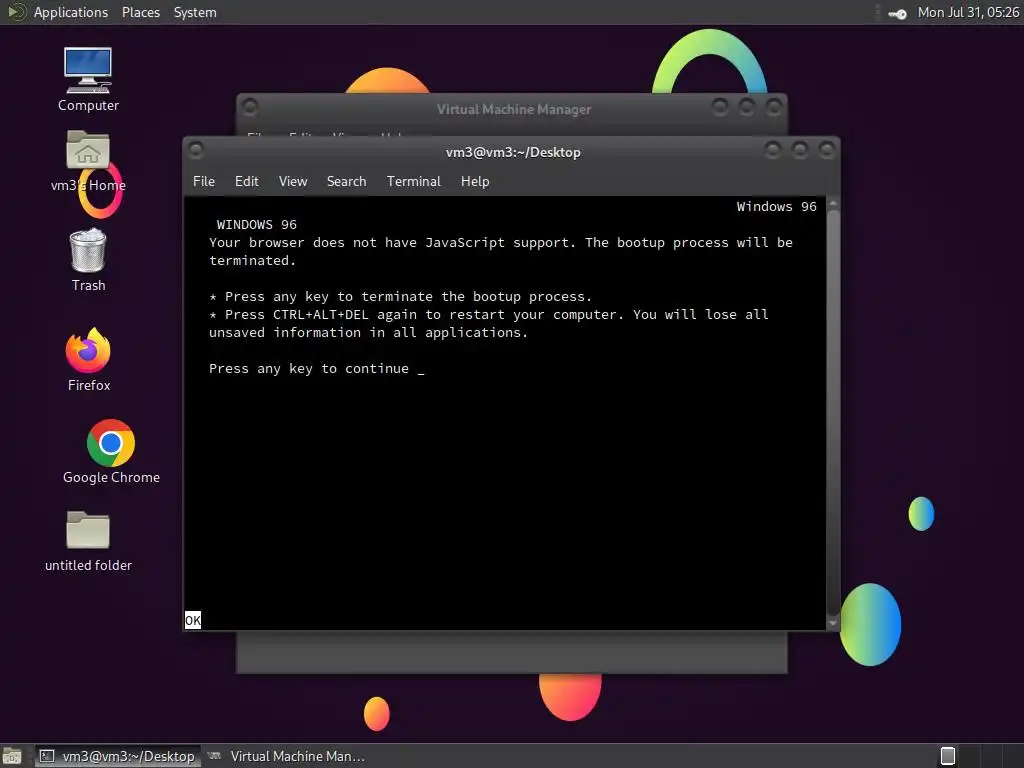The width and height of the screenshot is (1024, 768).
Task: Click the 'Press CTRL+ALT+DEL again' line
Action: click(488, 323)
